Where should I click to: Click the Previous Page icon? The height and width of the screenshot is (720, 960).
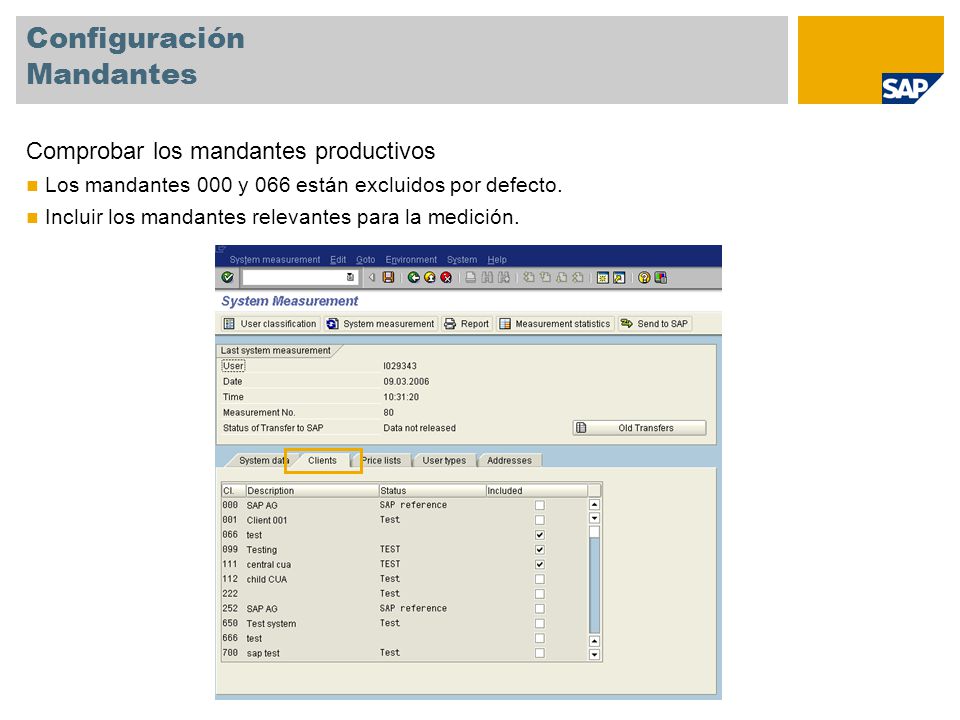[x=545, y=277]
